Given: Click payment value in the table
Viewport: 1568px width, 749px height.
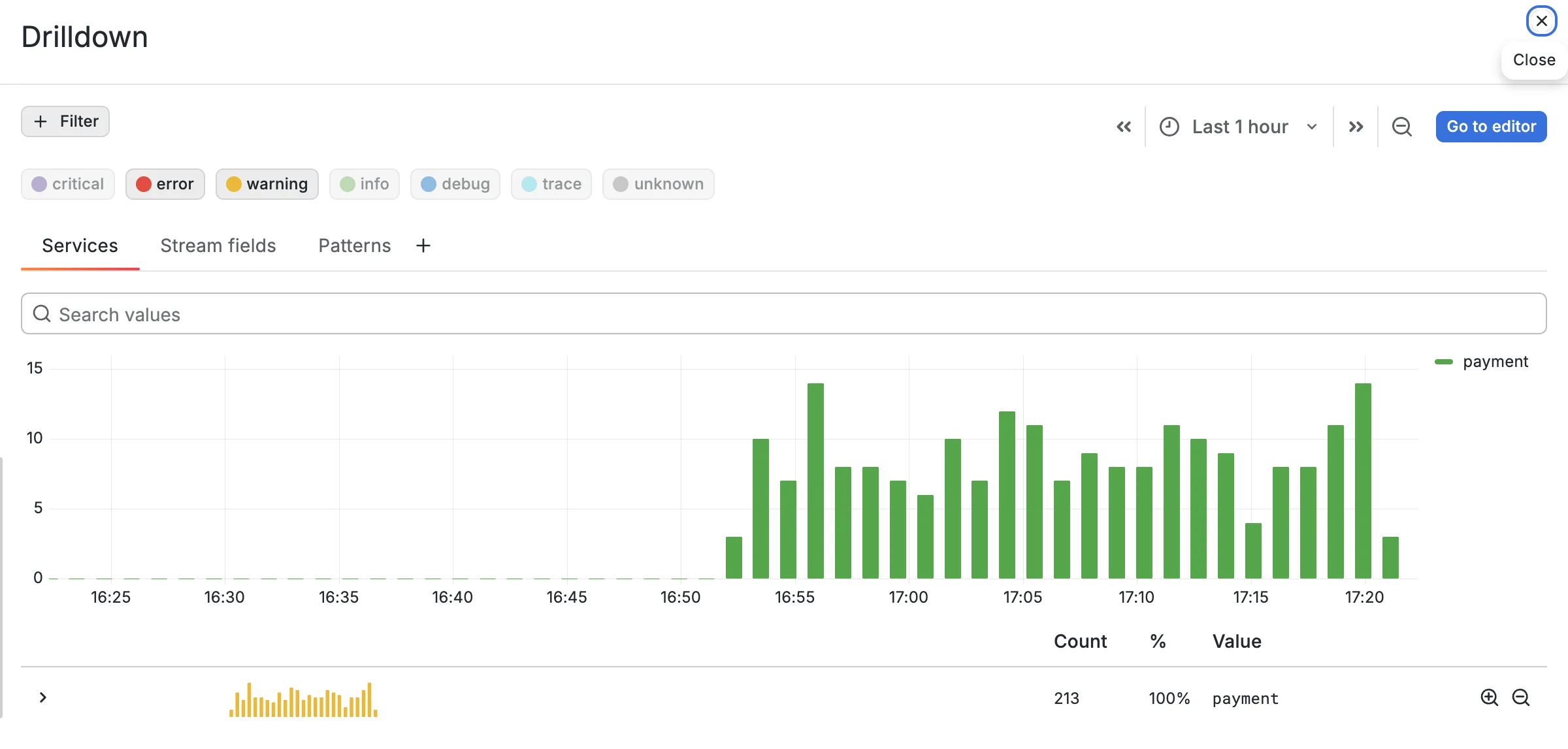Looking at the screenshot, I should (1245, 699).
